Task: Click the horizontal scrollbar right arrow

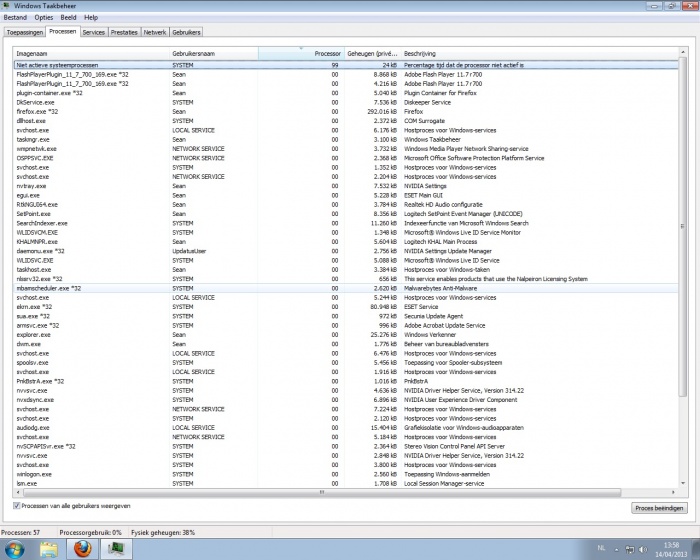Action: pyautogui.click(x=673, y=492)
